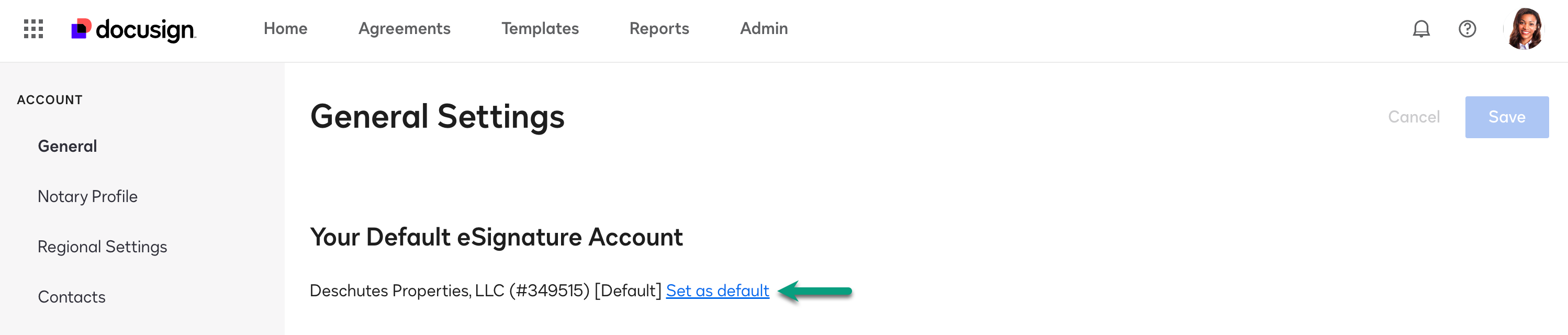Screen dimensions: 1568x335
Task: Click the Set as default link
Action: pyautogui.click(x=718, y=291)
